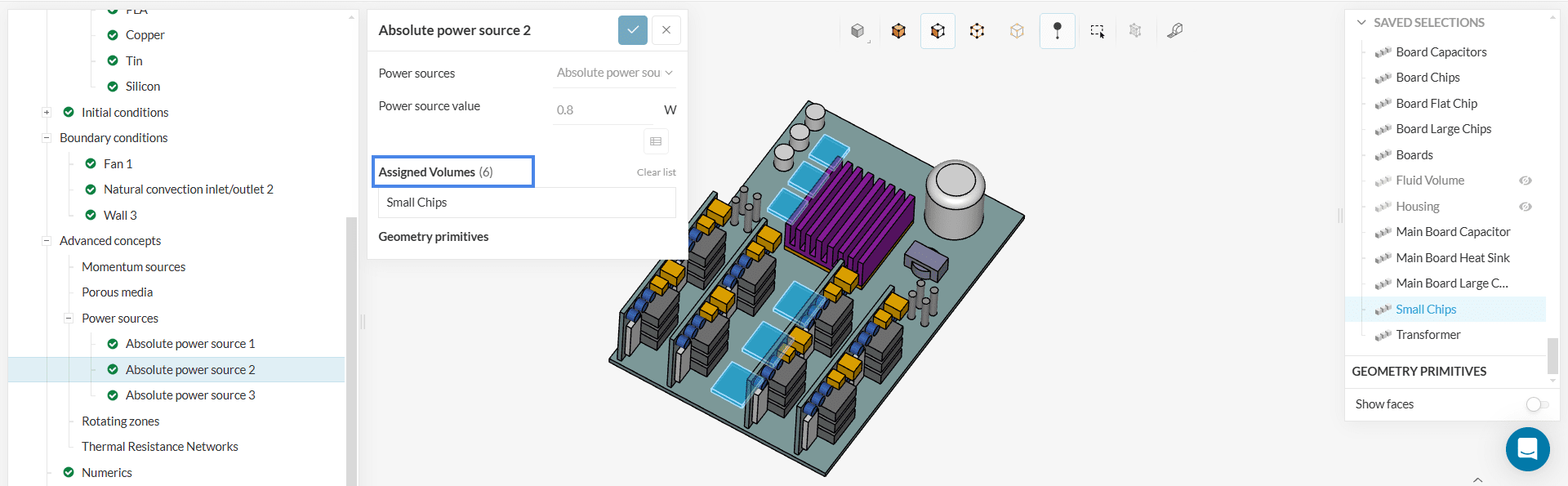Toggle visibility of Fluid Volume
Image resolution: width=1568 pixels, height=486 pixels.
pos(1525,181)
